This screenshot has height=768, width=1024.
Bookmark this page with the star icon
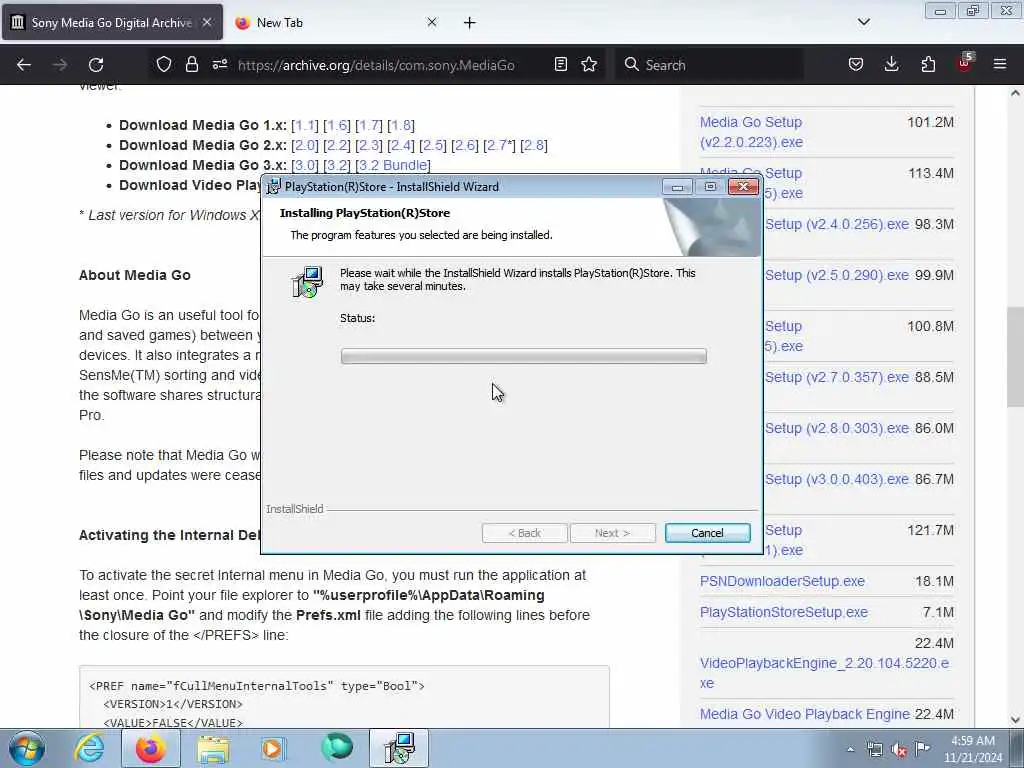click(589, 64)
